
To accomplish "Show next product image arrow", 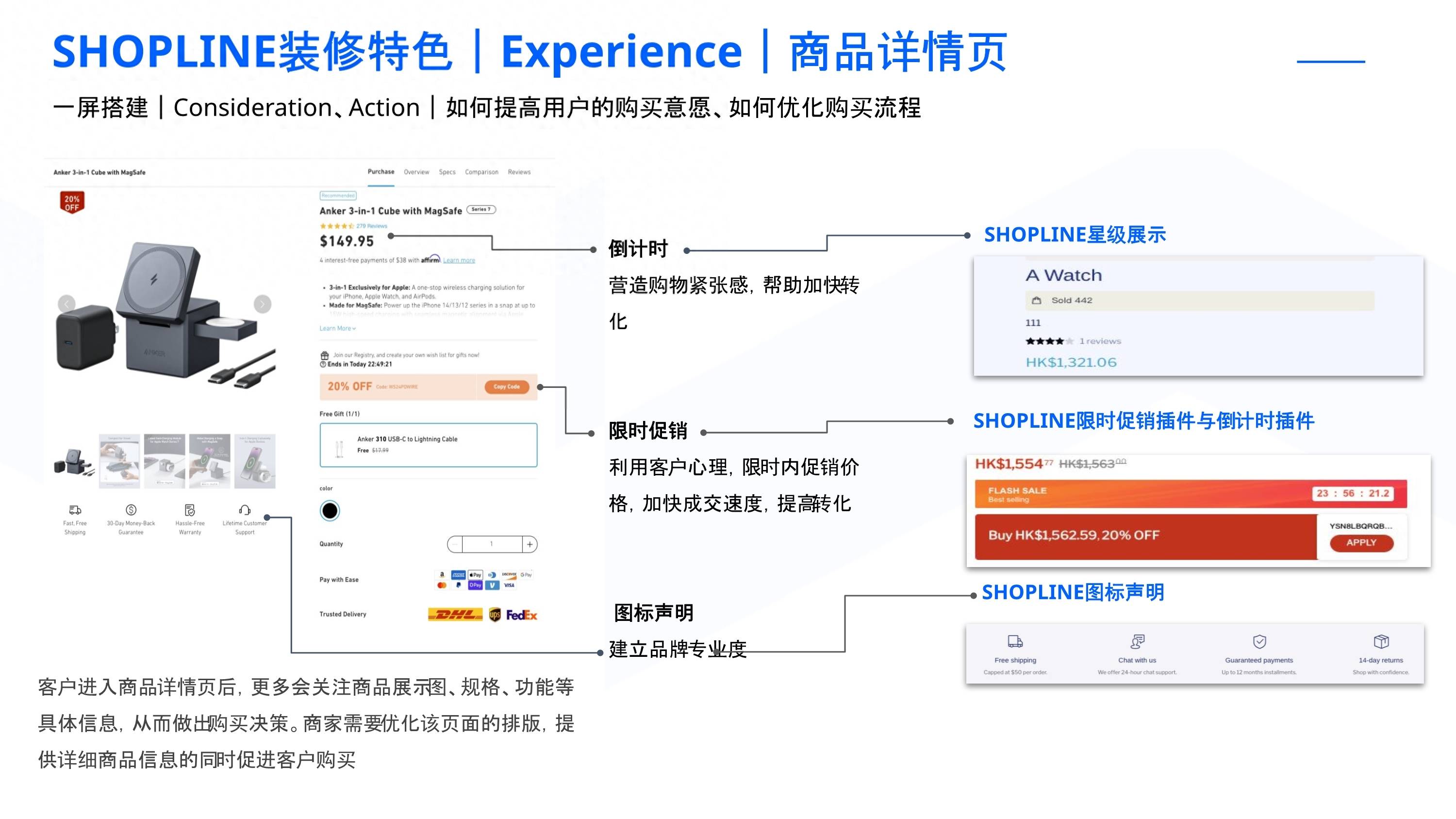I will click(x=262, y=304).
